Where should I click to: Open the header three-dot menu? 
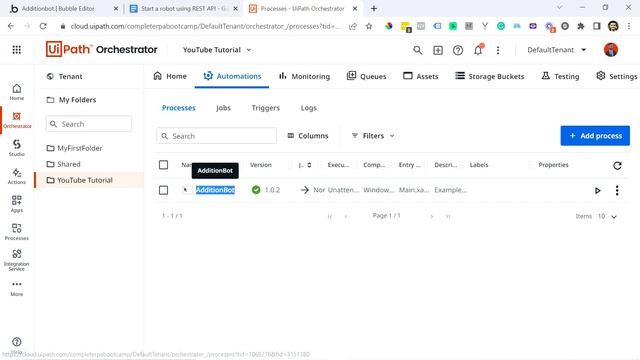498,50
